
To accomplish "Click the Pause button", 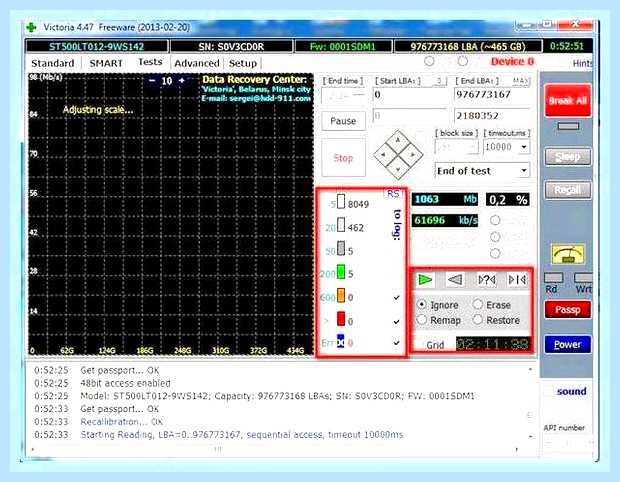I will (343, 121).
